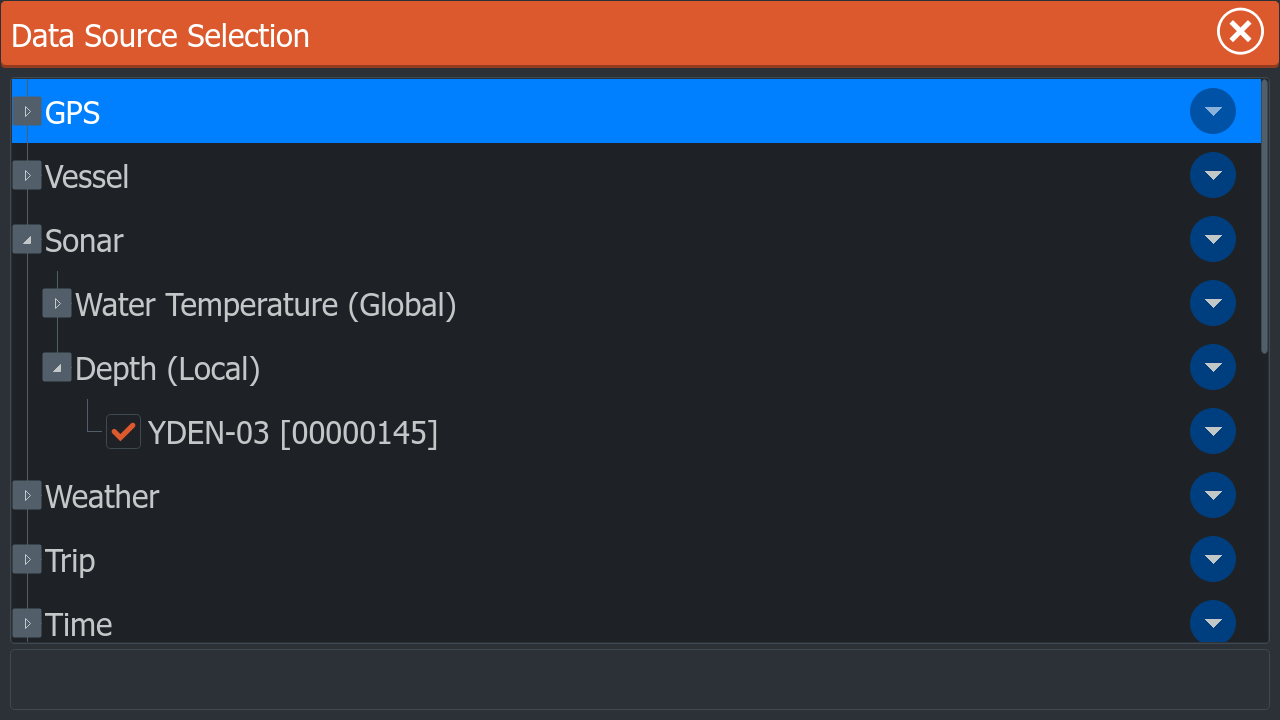Open the dropdown arrow on the GPS row
Screen dimensions: 1280x720
click(1212, 111)
